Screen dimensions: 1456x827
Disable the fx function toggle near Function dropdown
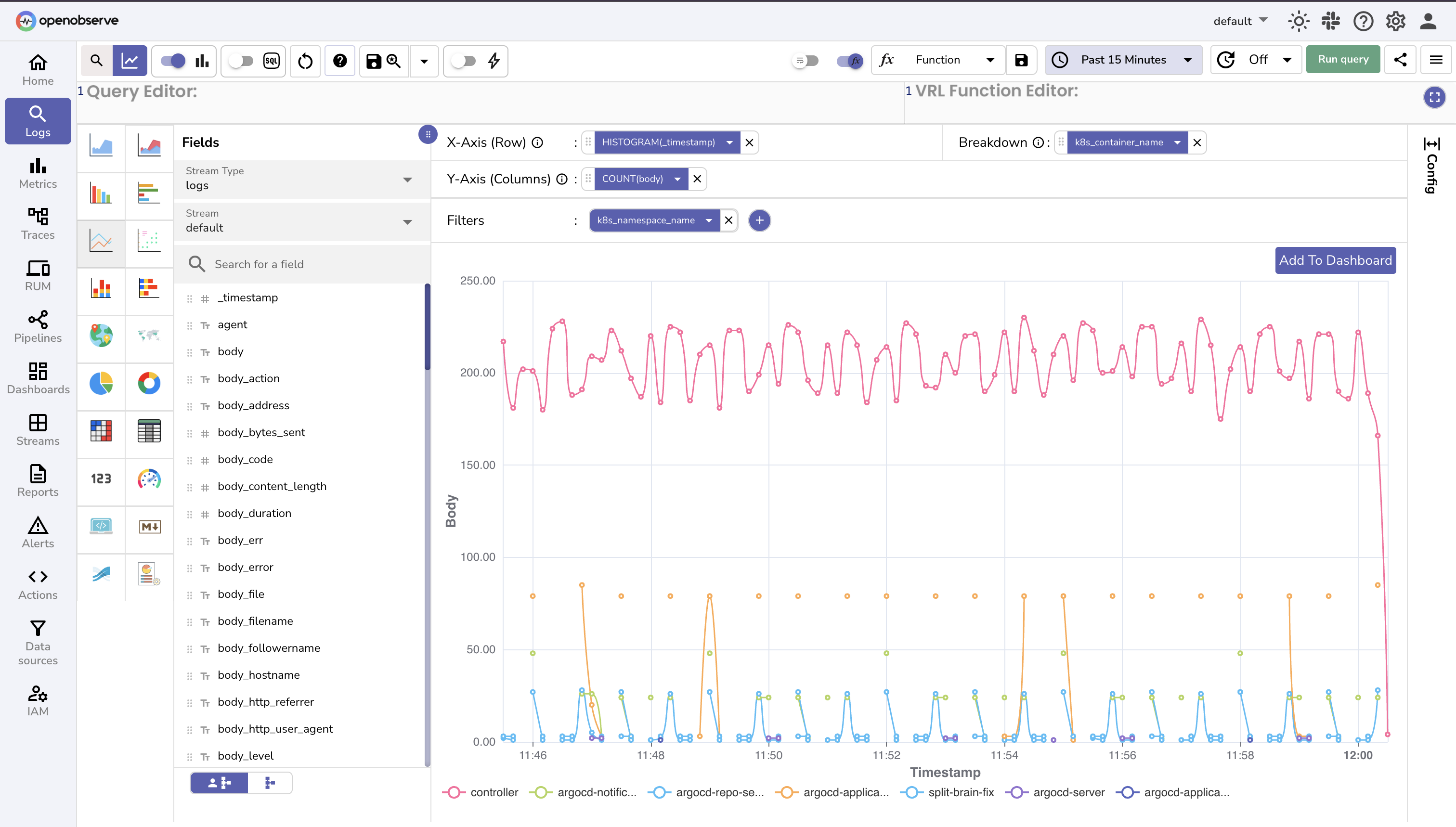tap(849, 61)
